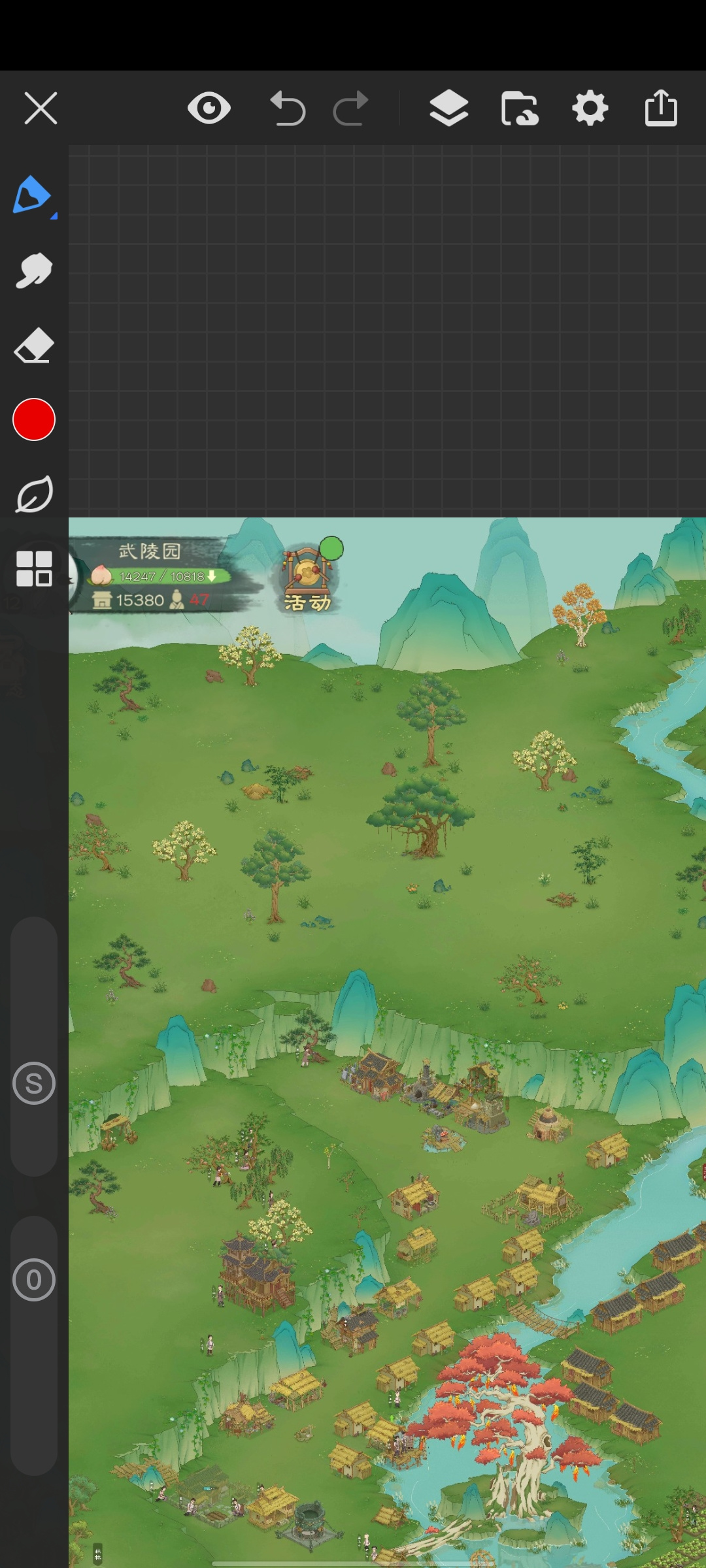706x1568 pixels.
Task: Open the red color swatch picker
Action: click(34, 419)
